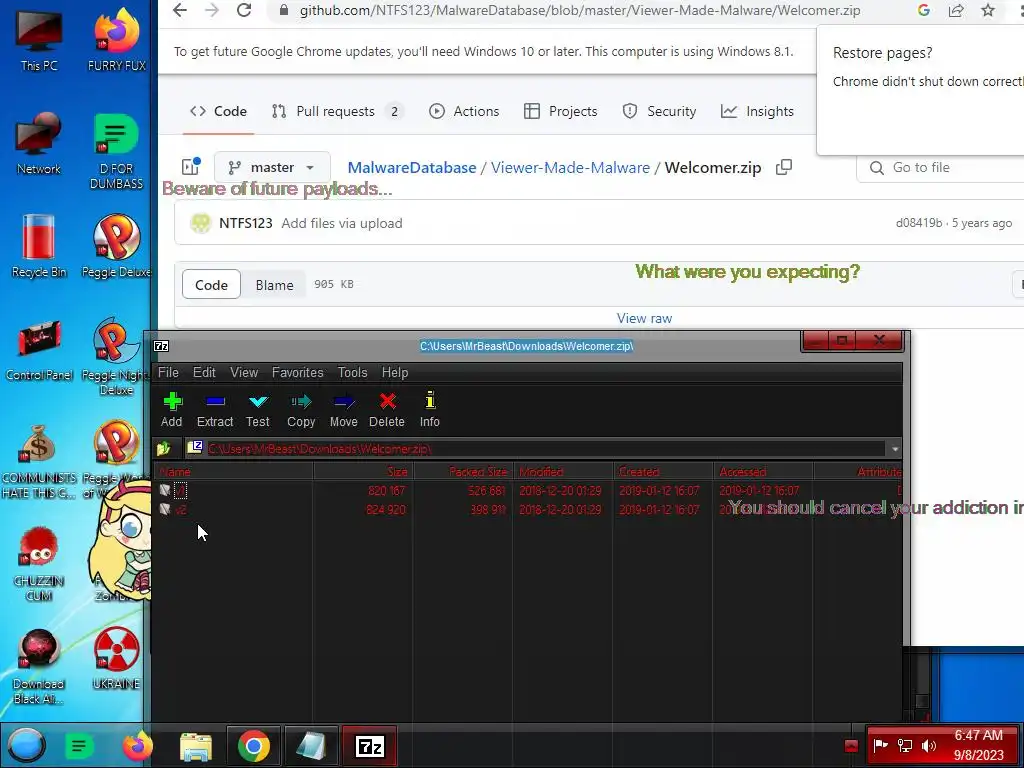This screenshot has height=768, width=1024.
Task: Open the Pull requests tab
Action: click(x=337, y=111)
